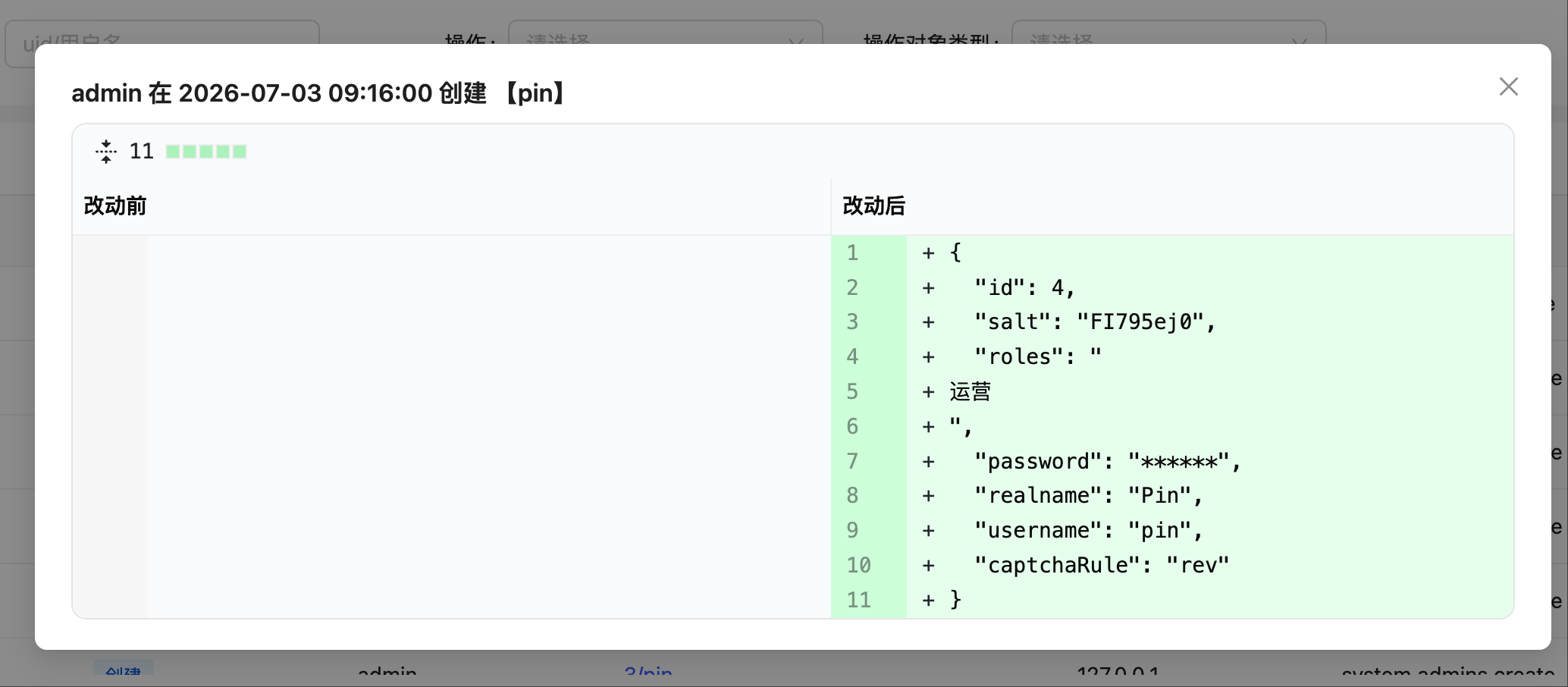The width and height of the screenshot is (1568, 687).
Task: Click the green diff stat squares
Action: click(206, 152)
